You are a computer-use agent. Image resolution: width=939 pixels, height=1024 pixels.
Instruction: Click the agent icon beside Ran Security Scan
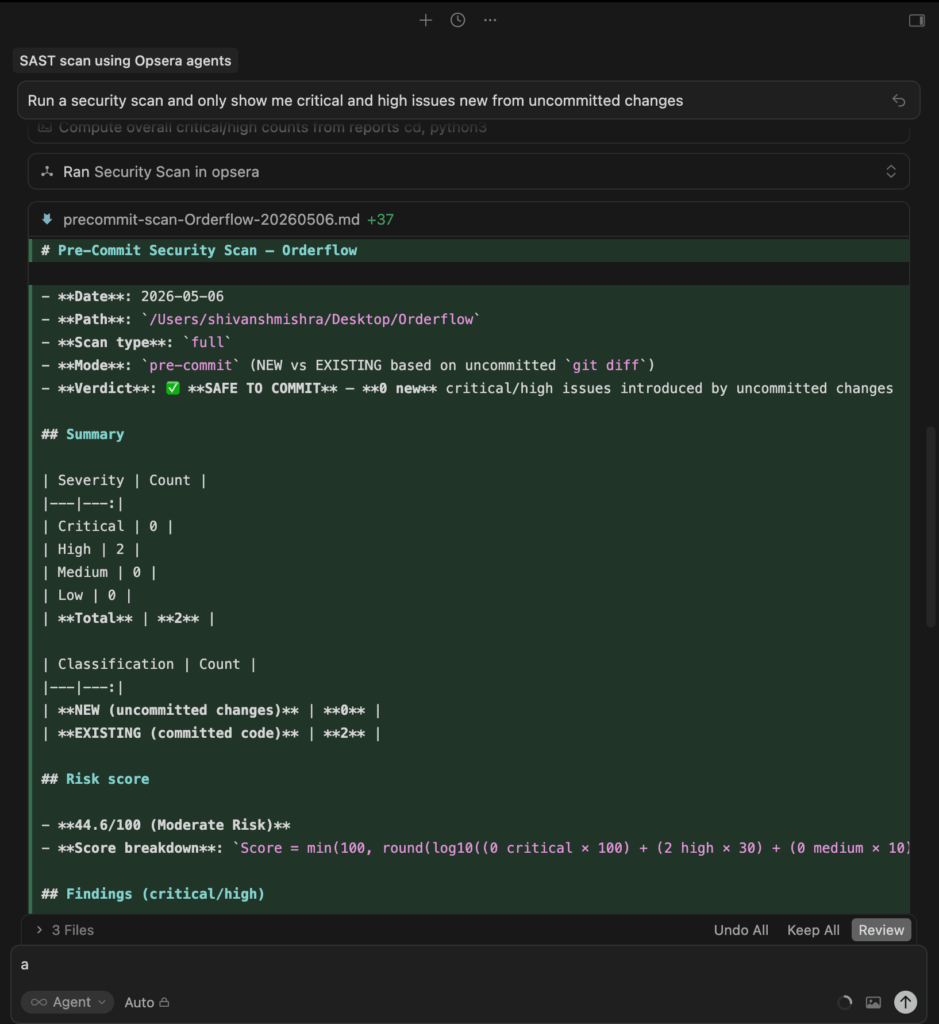point(47,172)
